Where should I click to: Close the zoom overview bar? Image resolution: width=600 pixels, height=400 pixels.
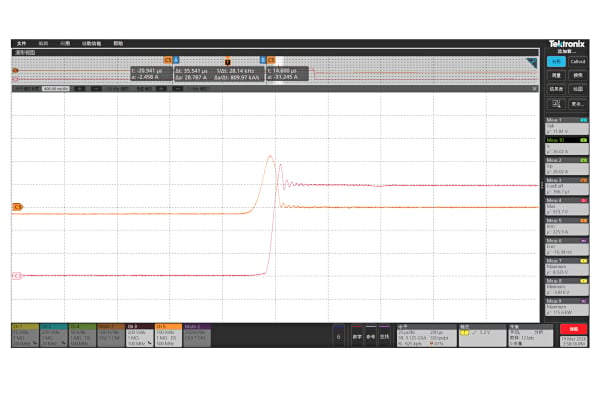click(x=534, y=89)
